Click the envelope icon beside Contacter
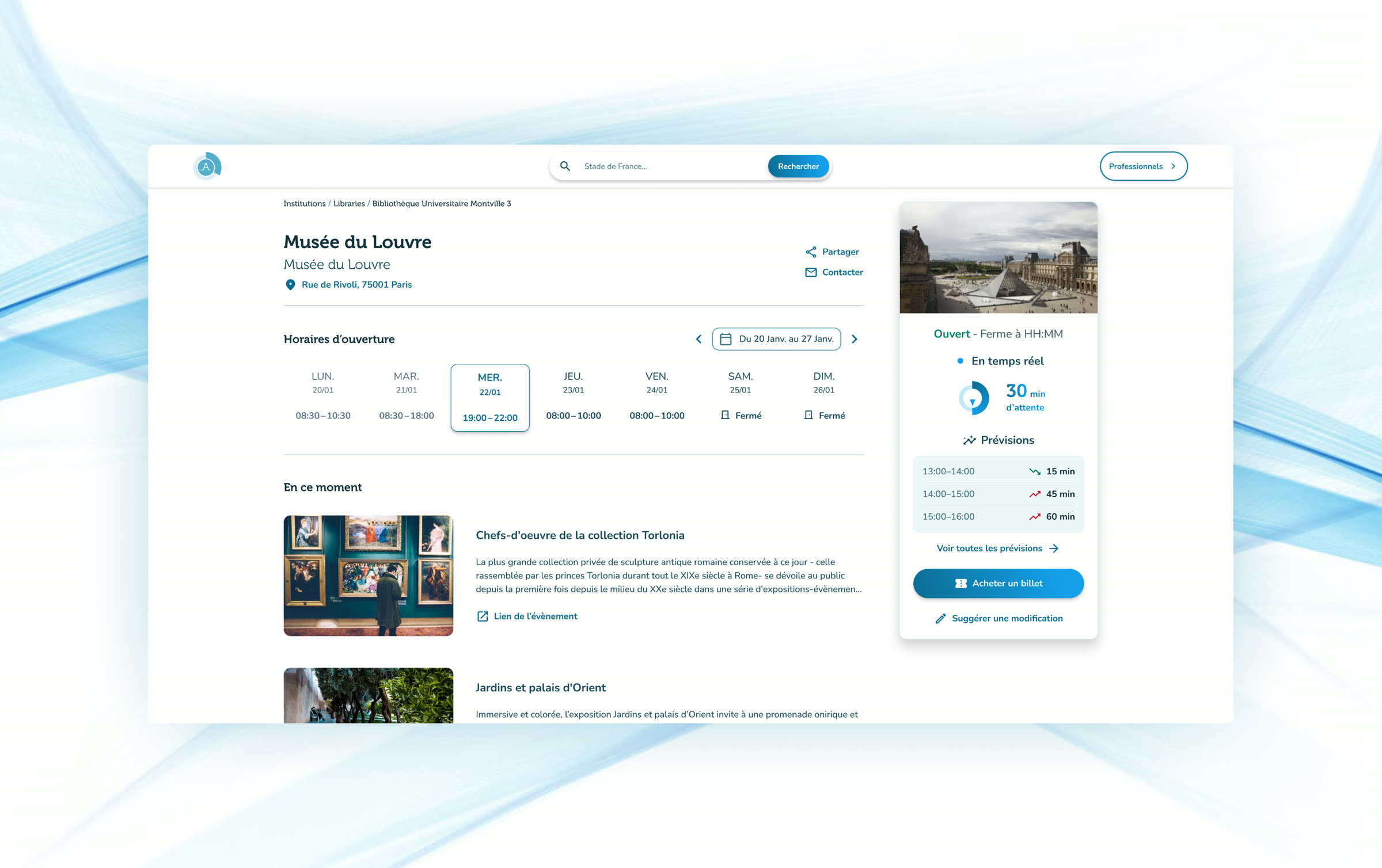 coord(811,272)
